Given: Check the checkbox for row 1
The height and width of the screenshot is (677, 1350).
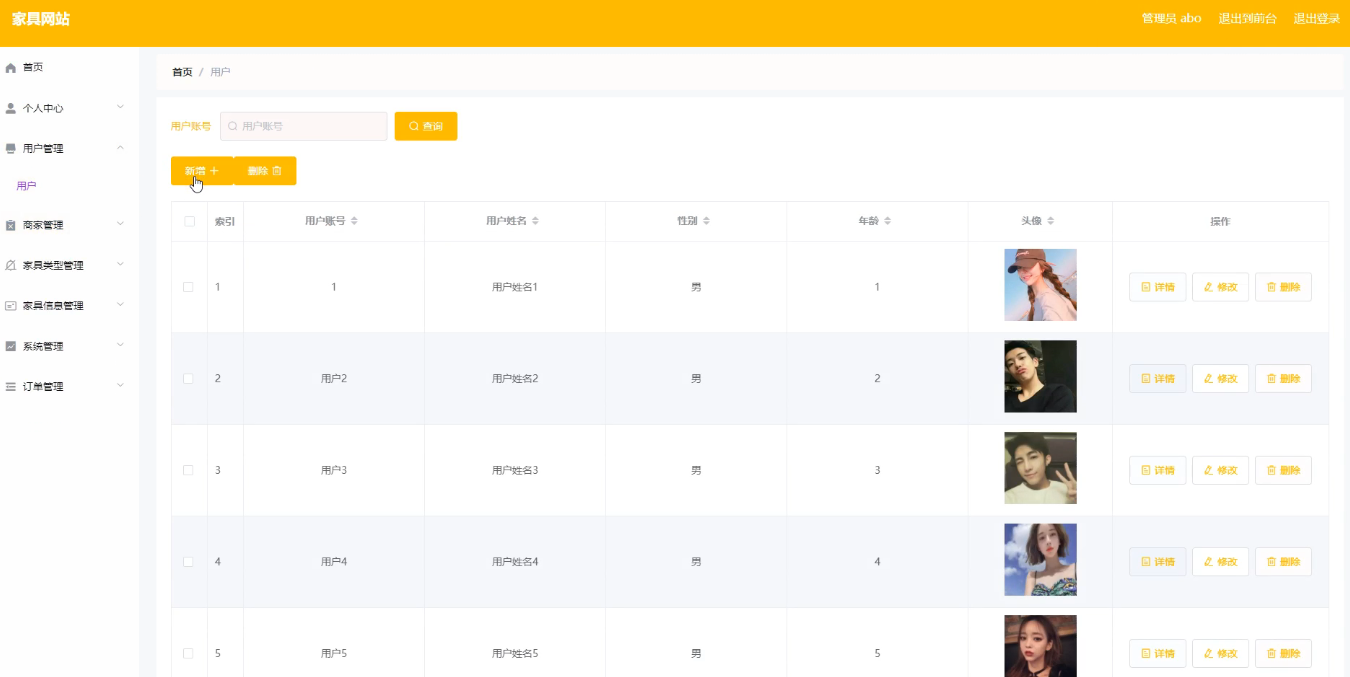Looking at the screenshot, I should click(188, 287).
